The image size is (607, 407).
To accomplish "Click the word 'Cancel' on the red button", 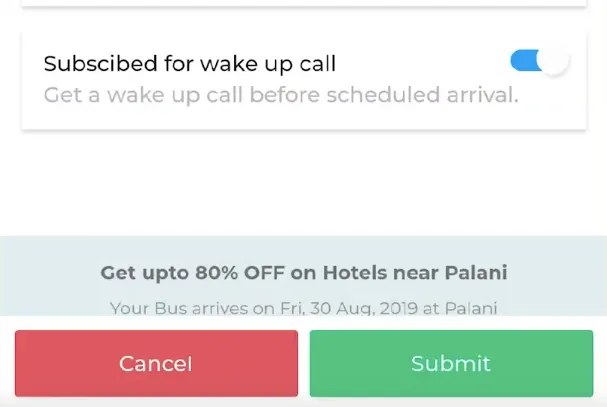I will coord(155,363).
